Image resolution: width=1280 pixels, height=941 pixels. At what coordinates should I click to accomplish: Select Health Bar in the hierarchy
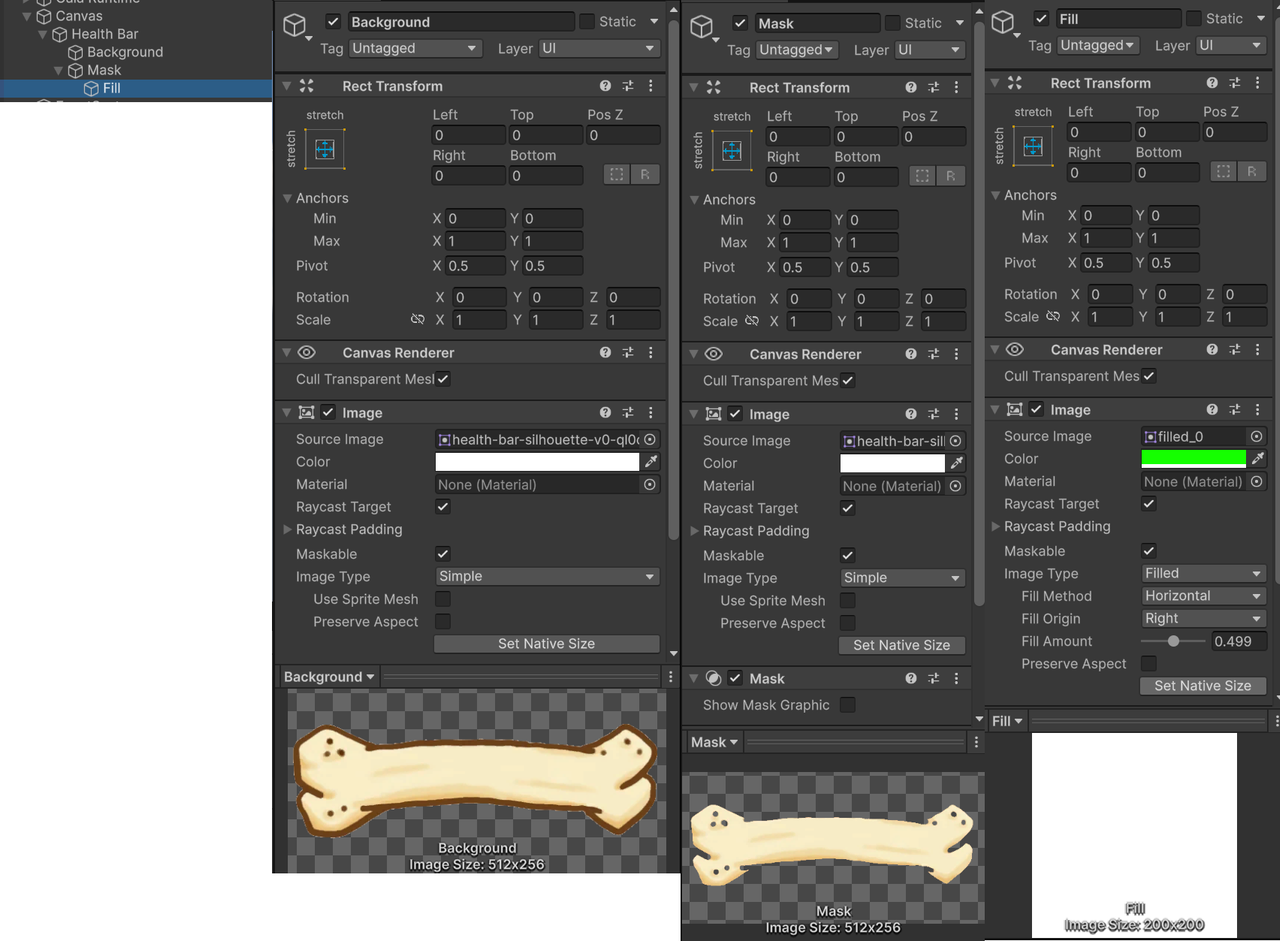tap(105, 34)
